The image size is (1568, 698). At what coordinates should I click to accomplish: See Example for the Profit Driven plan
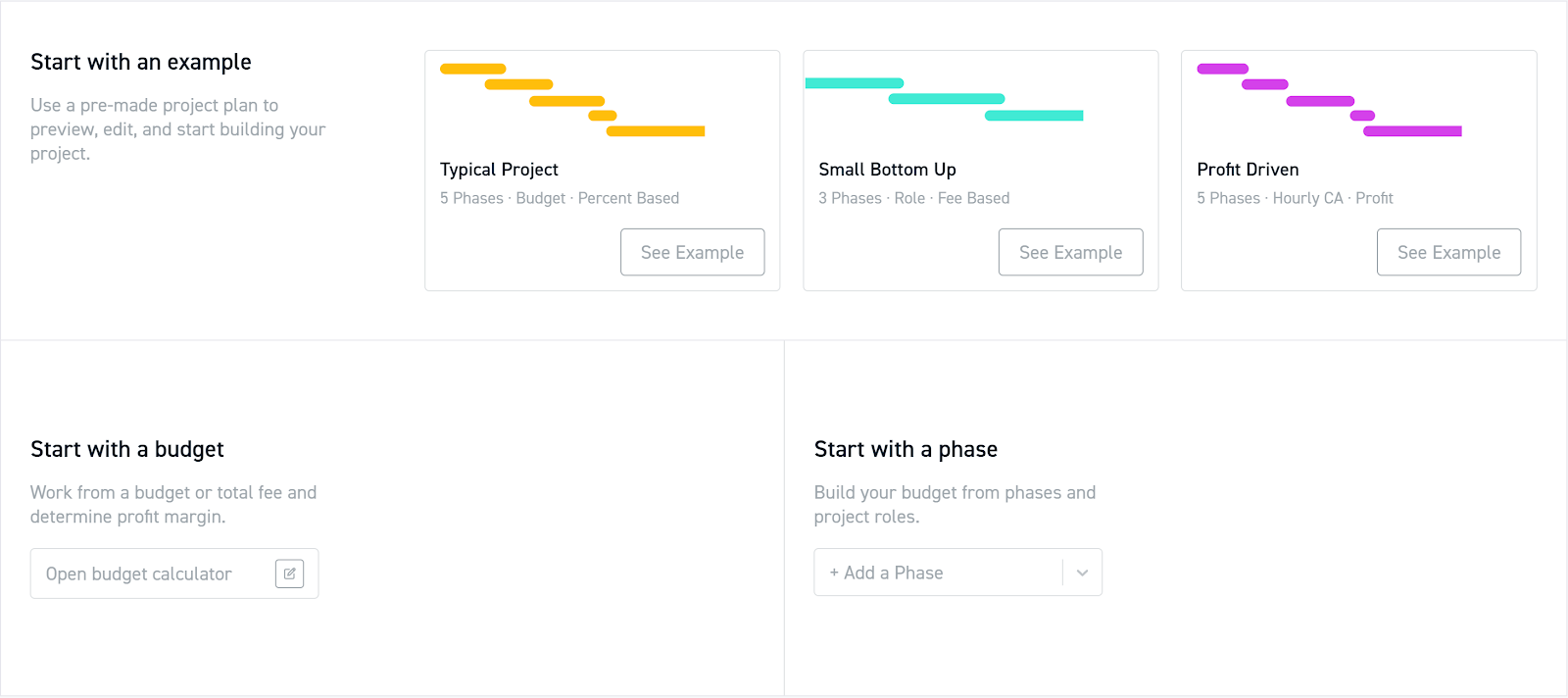[1448, 252]
